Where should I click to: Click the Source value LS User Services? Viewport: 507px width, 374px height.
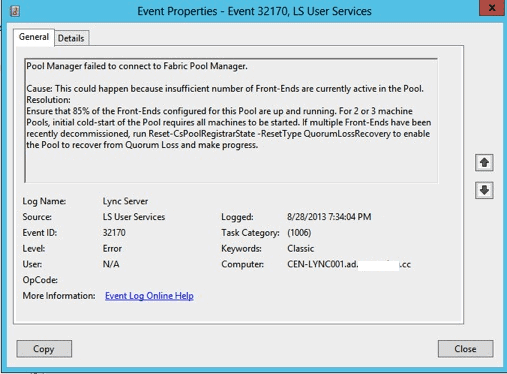tap(134, 217)
